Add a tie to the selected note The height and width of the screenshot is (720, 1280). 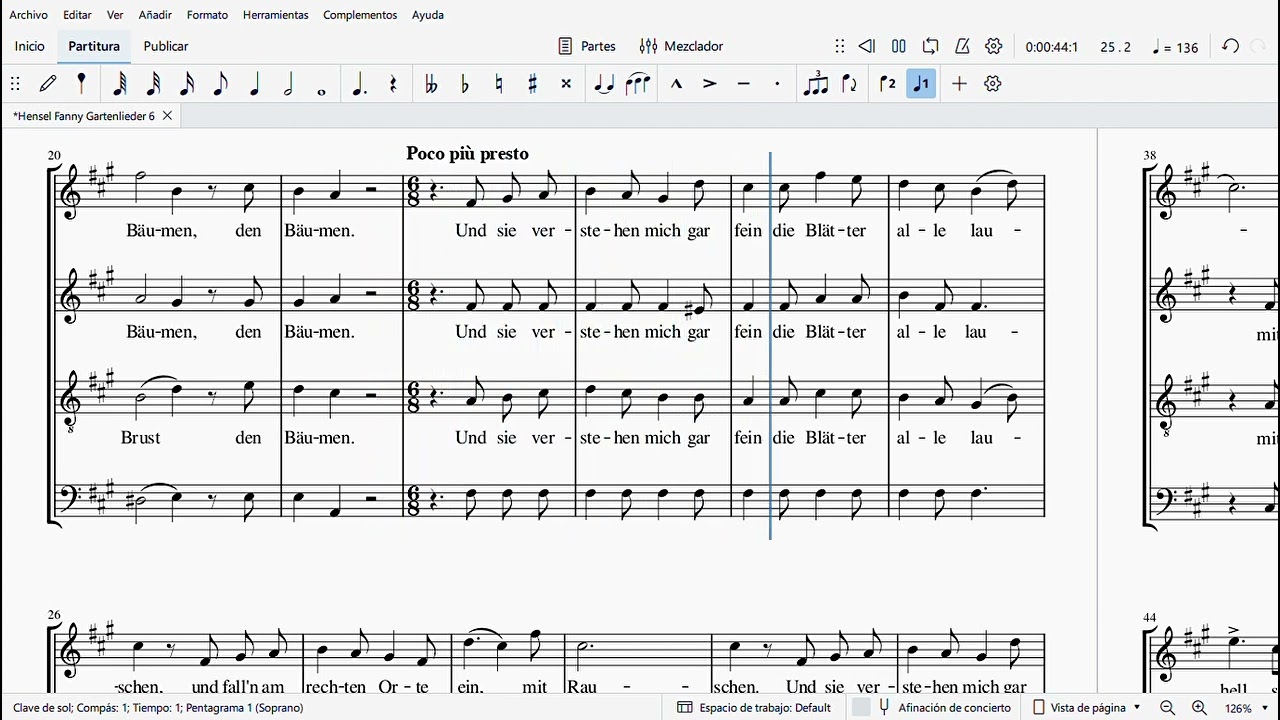pos(604,84)
